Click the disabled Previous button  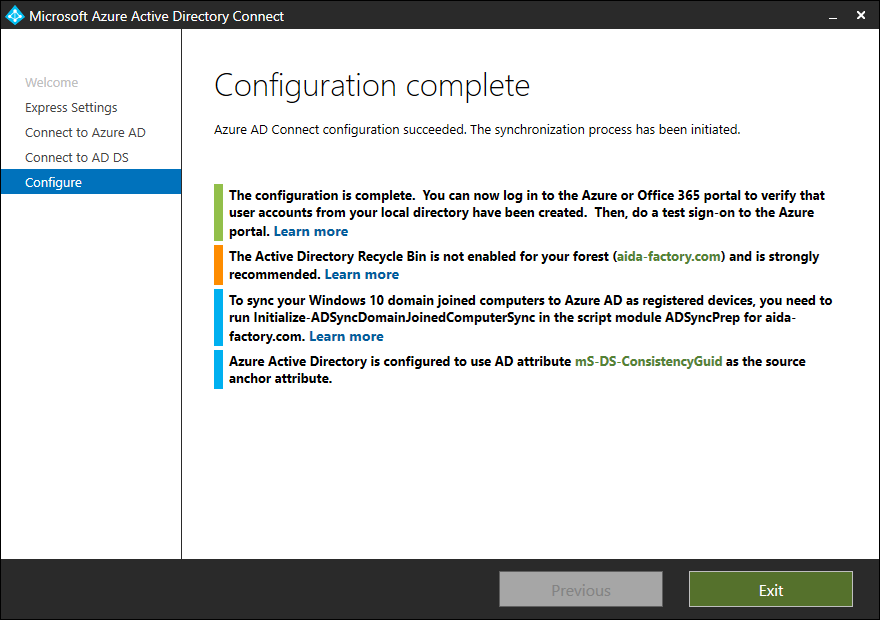(x=580, y=589)
